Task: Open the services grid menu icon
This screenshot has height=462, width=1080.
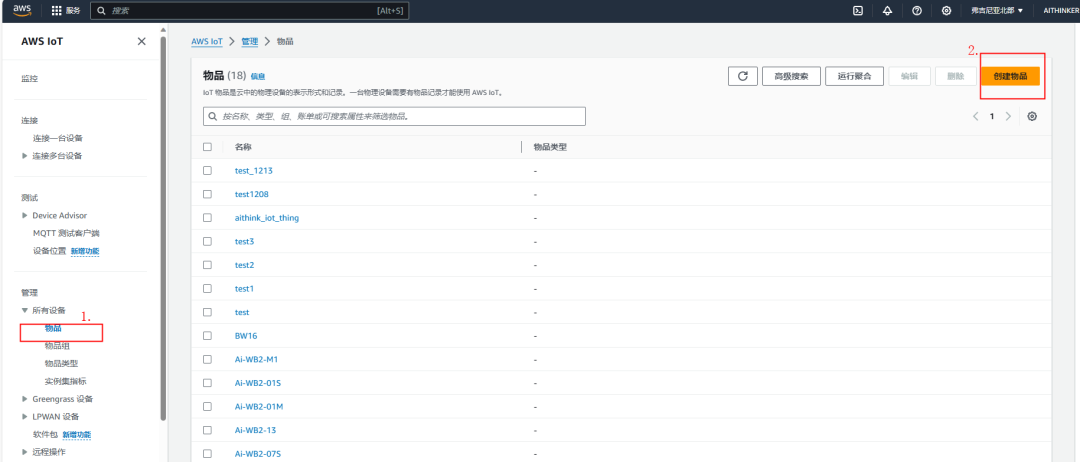Action: (56, 11)
